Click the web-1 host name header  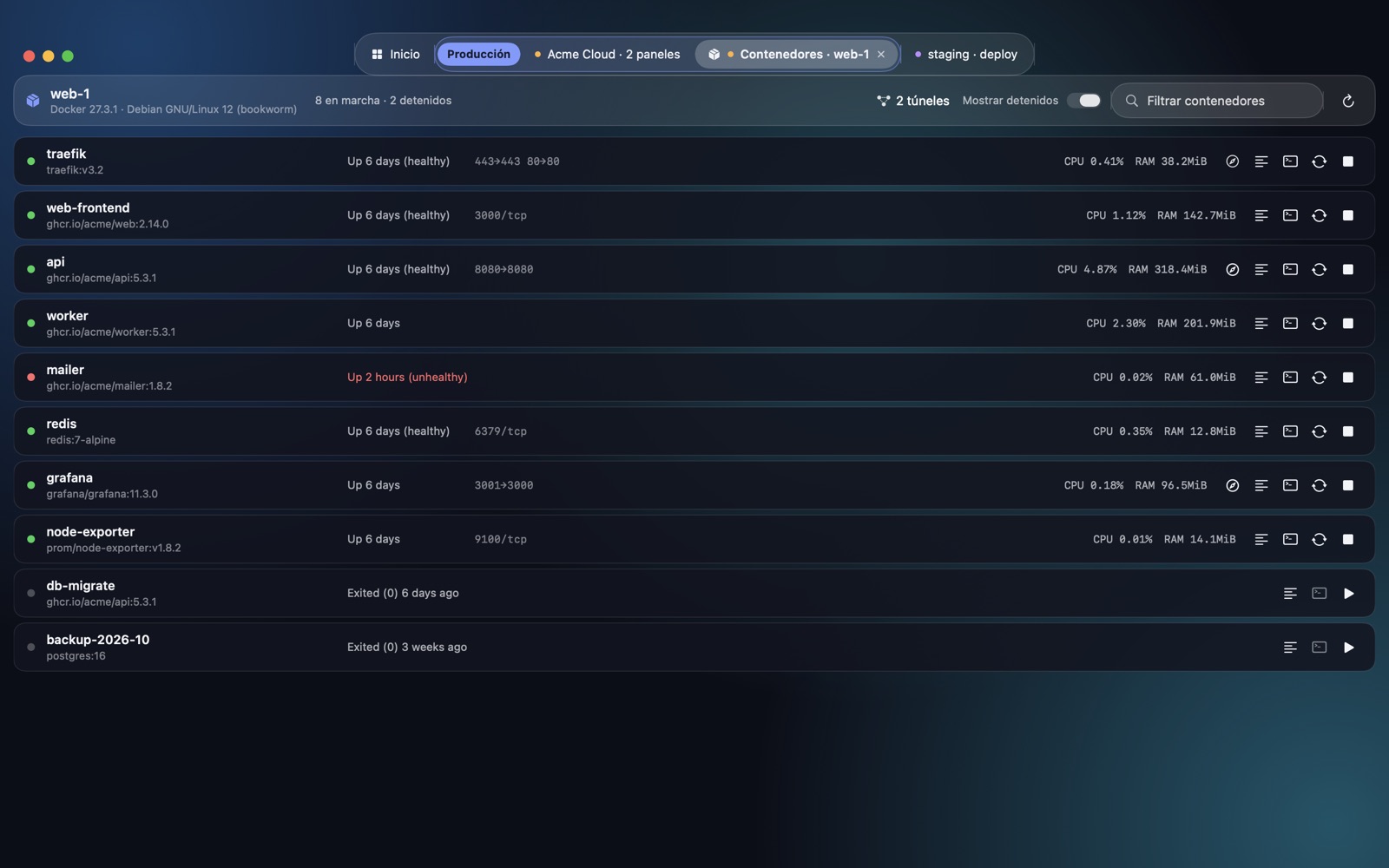[70, 94]
